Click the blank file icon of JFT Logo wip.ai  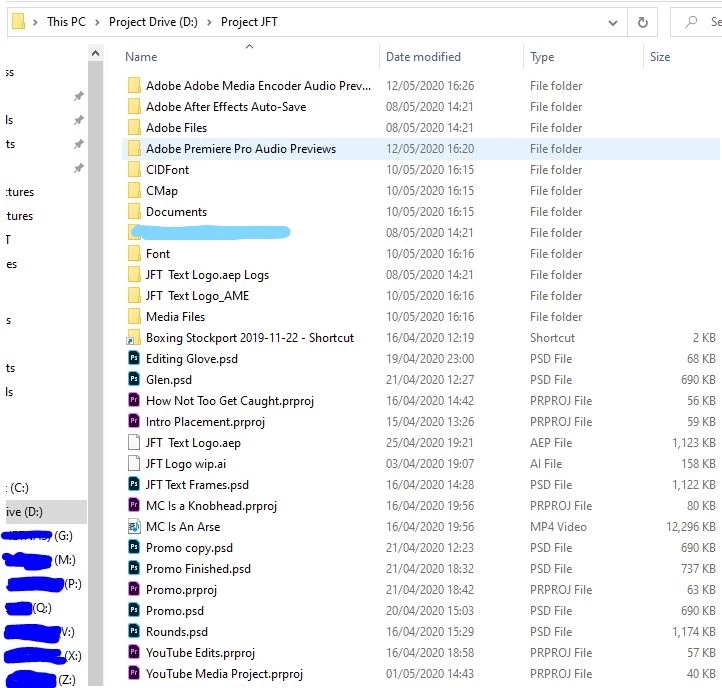[x=134, y=463]
